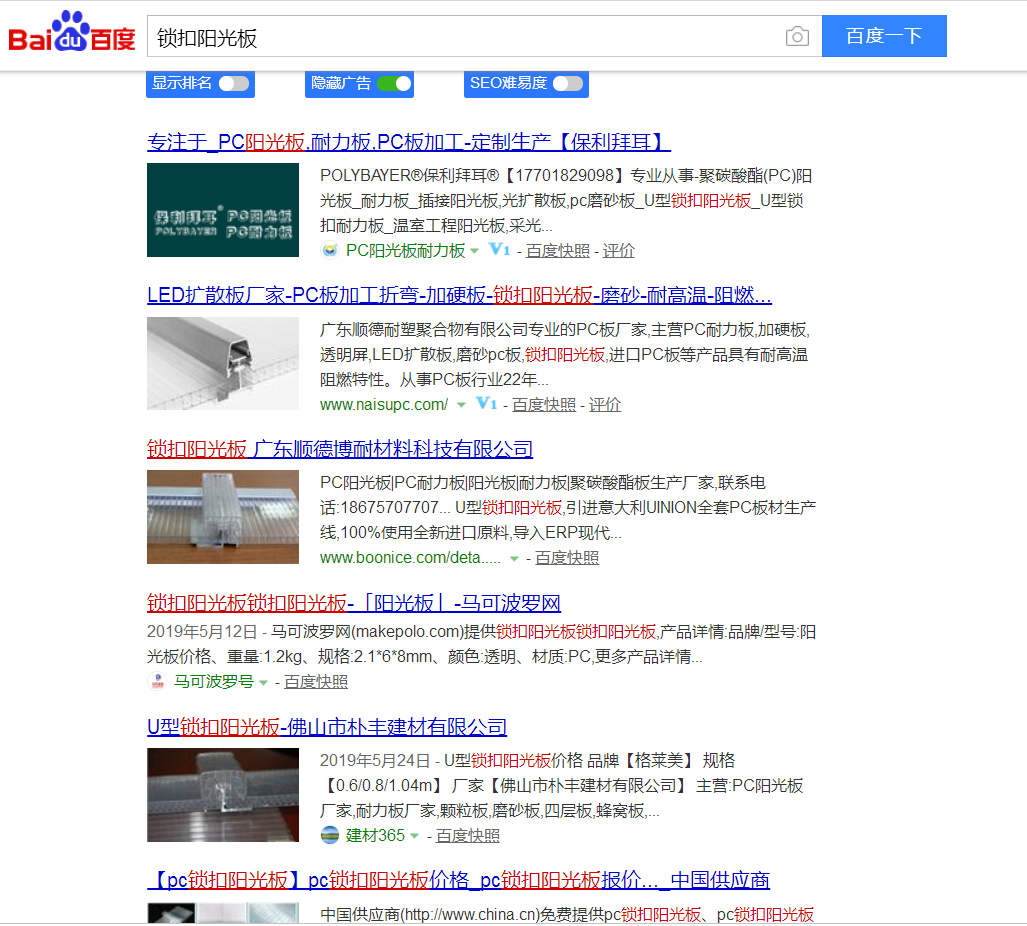Screen dimensions: 1027x926
Task: Expand the dropdown arrow after 马可波罗号
Action: (x=263, y=683)
